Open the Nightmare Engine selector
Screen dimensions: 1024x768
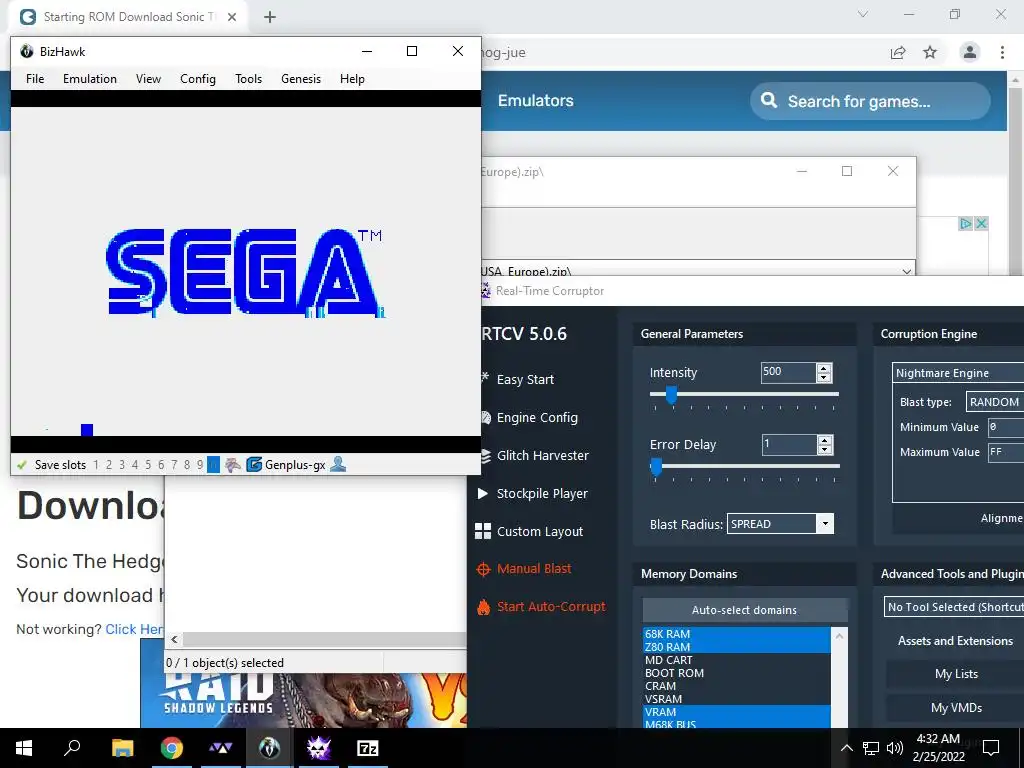click(958, 373)
